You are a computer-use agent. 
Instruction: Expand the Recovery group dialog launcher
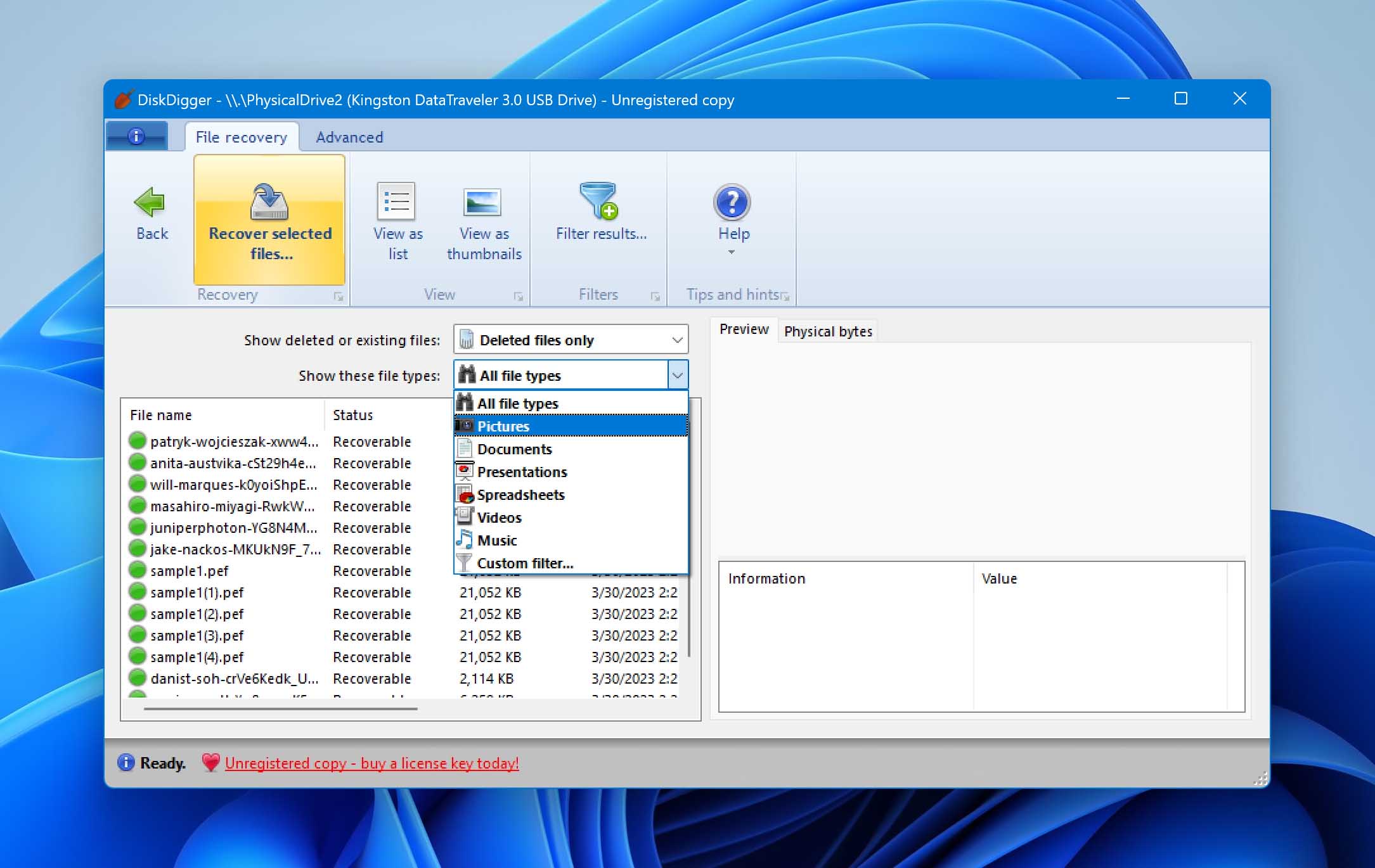pos(339,297)
